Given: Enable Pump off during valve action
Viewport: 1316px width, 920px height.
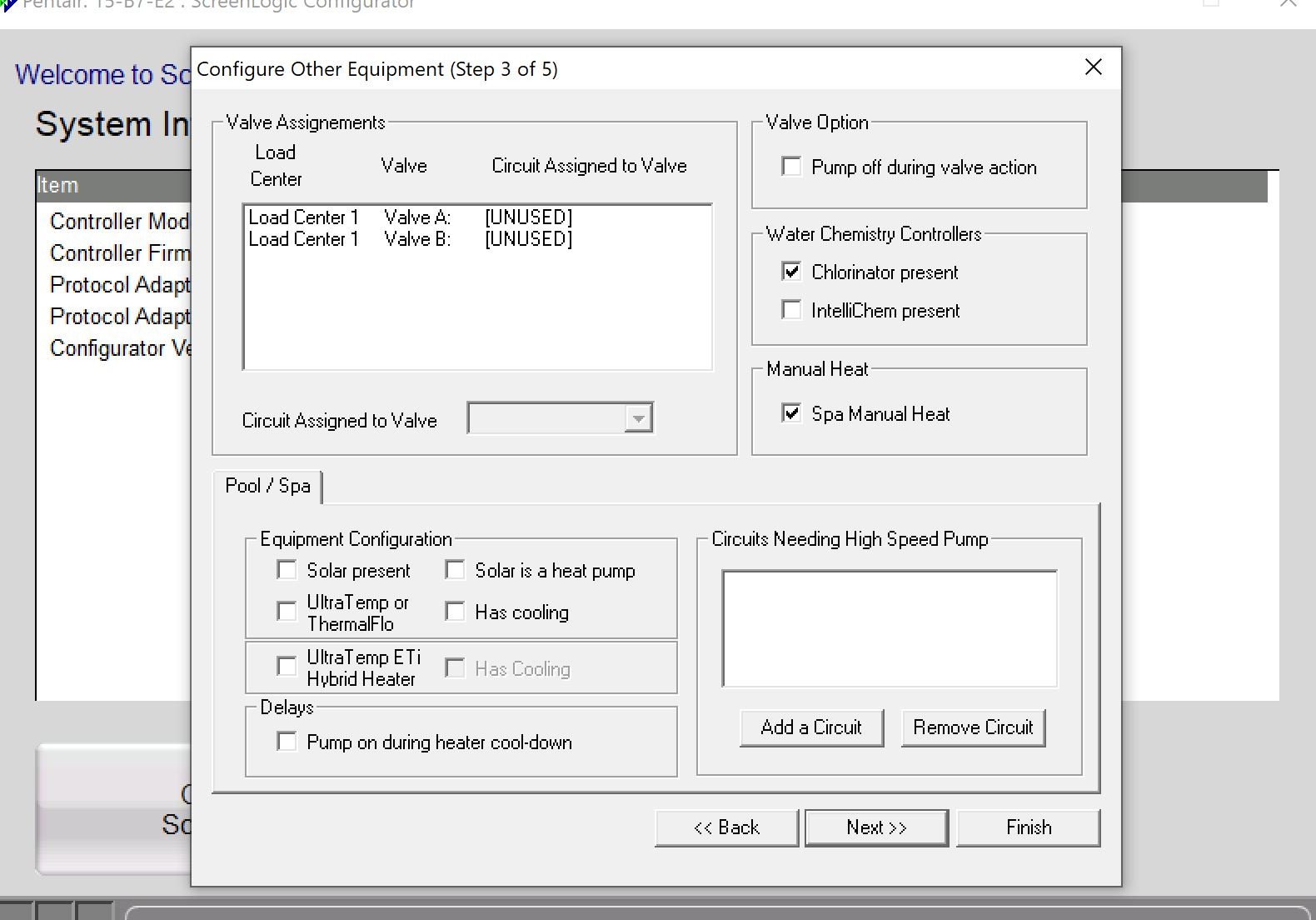Looking at the screenshot, I should pyautogui.click(x=791, y=167).
